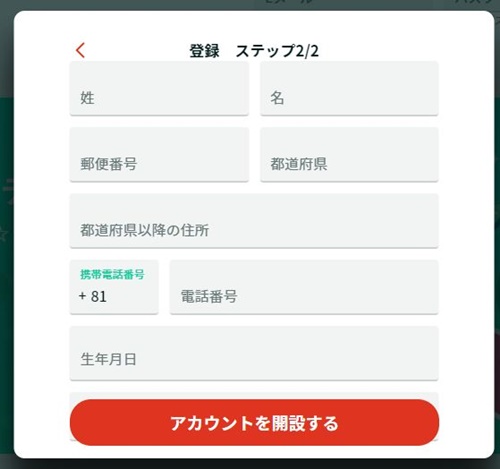Select the partially hidden field below 生年月日

coord(254,396)
